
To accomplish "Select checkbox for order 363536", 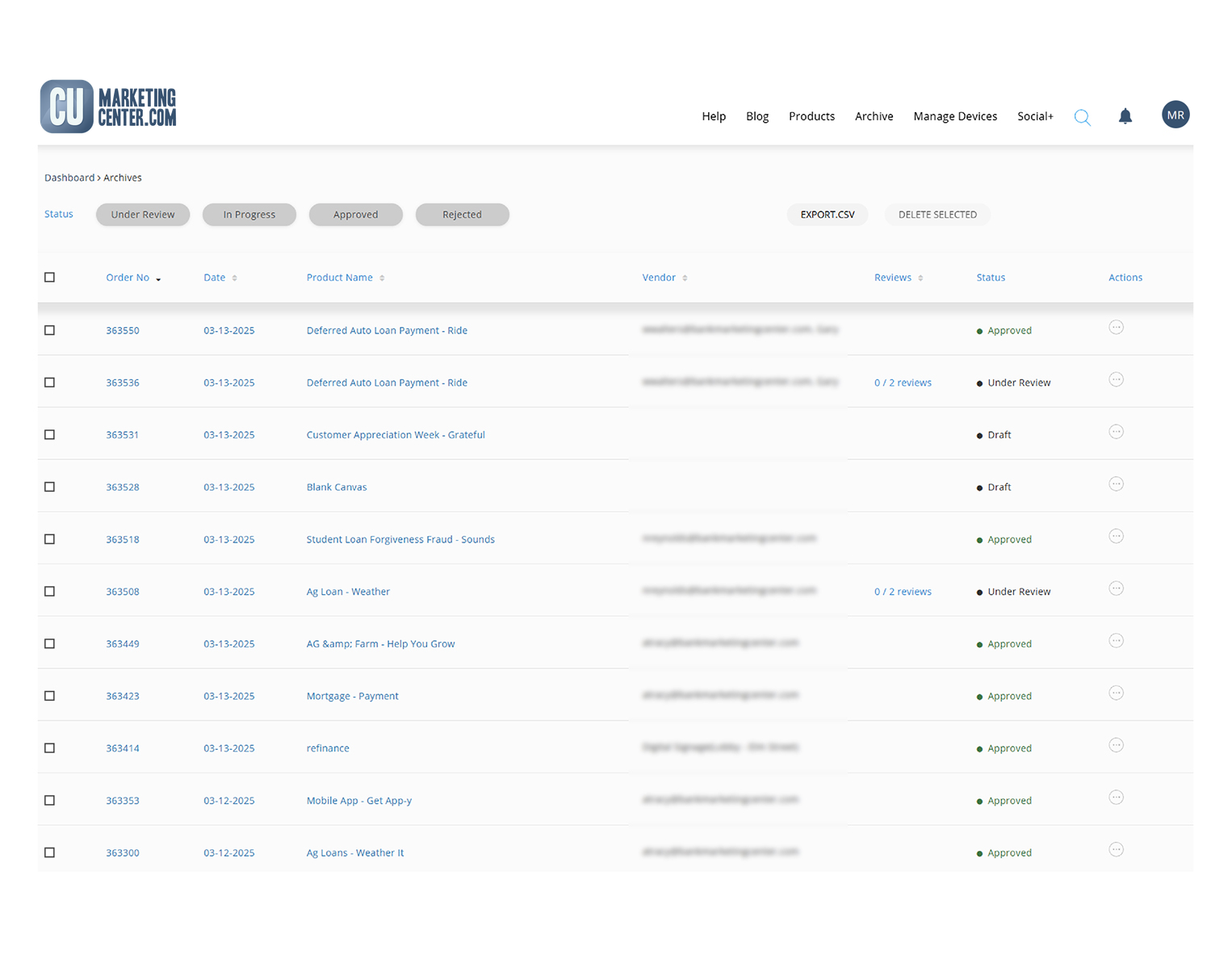I will pyautogui.click(x=49, y=382).
